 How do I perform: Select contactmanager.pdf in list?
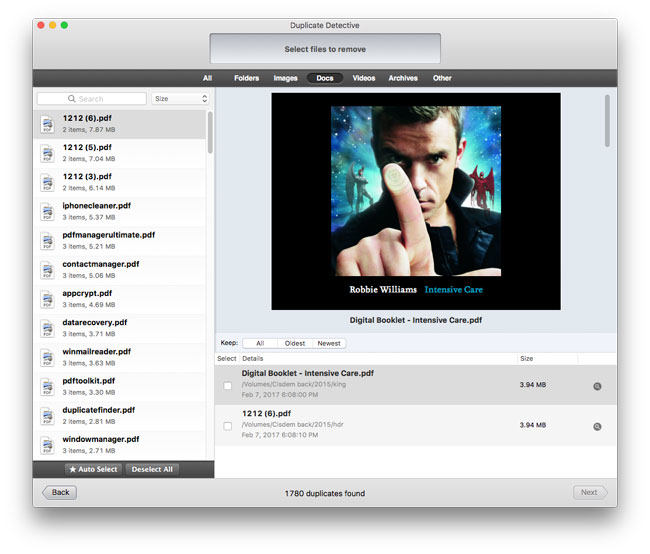119,270
